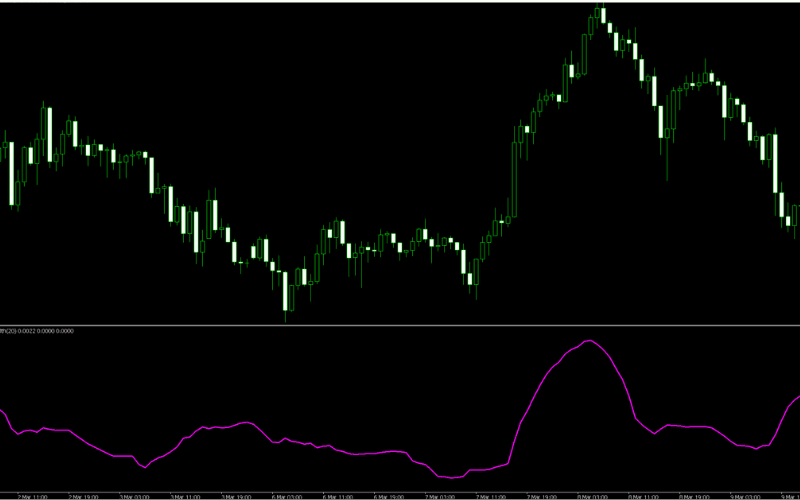Click the tall white candle near the left edge
800x500 pixels.
[x=11, y=173]
